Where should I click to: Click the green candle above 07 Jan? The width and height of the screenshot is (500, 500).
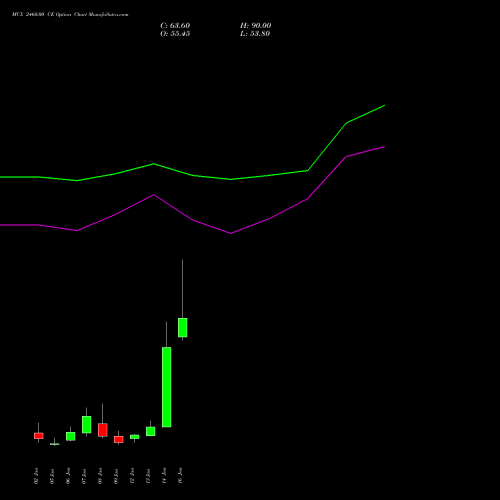87,425
